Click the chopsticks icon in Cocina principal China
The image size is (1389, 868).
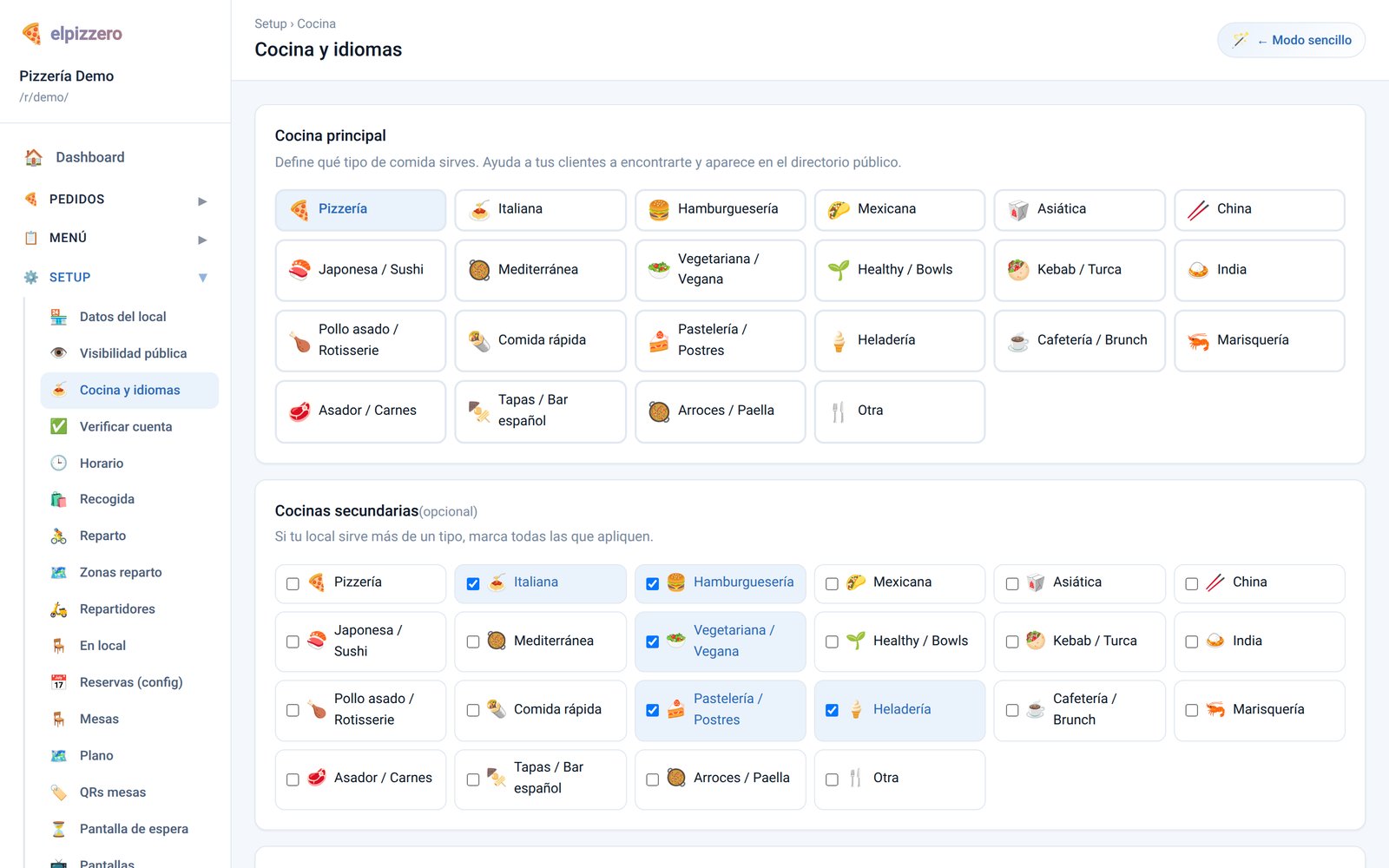(1198, 210)
